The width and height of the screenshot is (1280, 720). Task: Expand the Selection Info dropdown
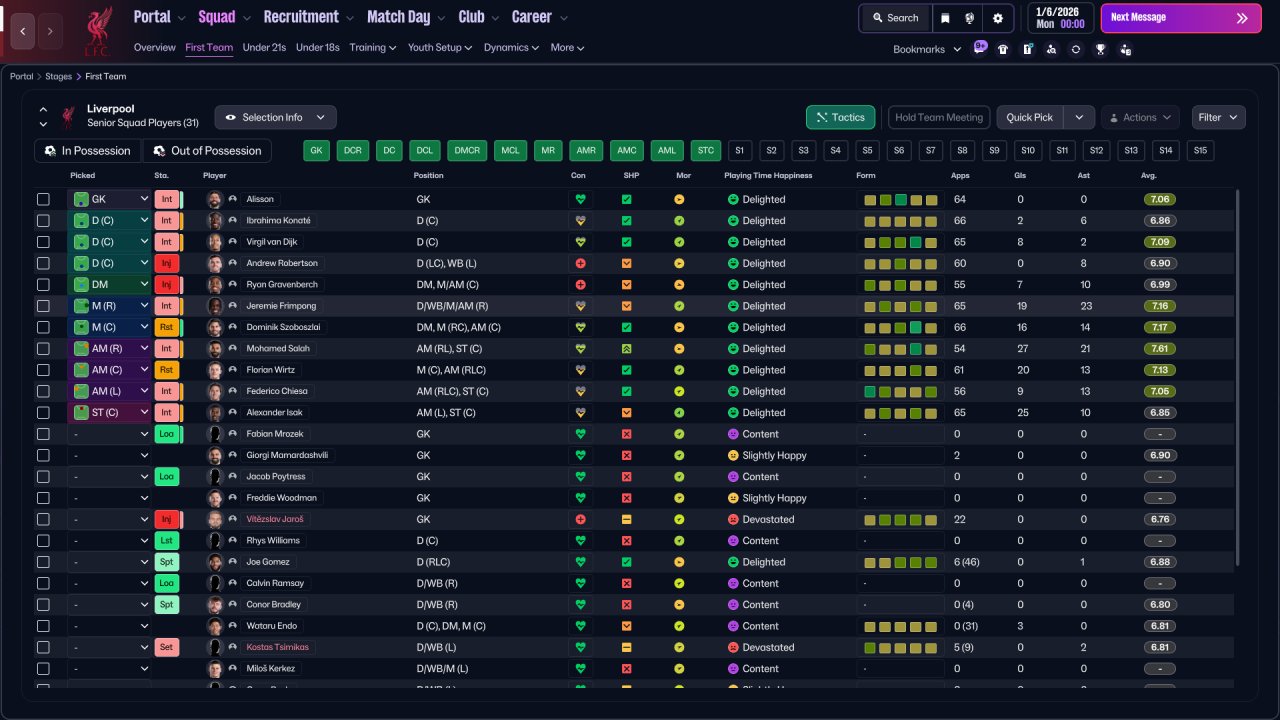[x=275, y=117]
